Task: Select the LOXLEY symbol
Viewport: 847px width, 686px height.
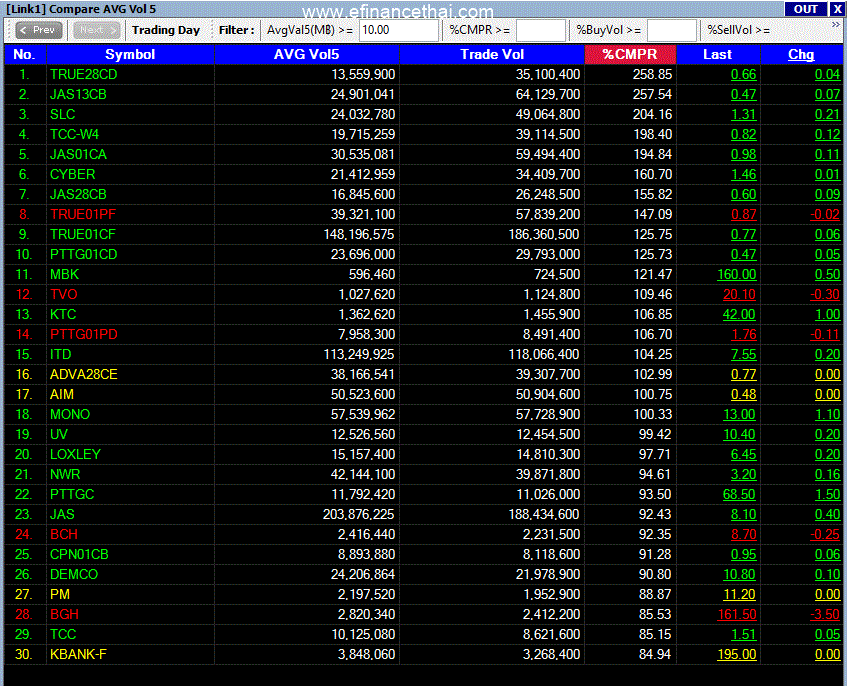Action: tap(76, 454)
